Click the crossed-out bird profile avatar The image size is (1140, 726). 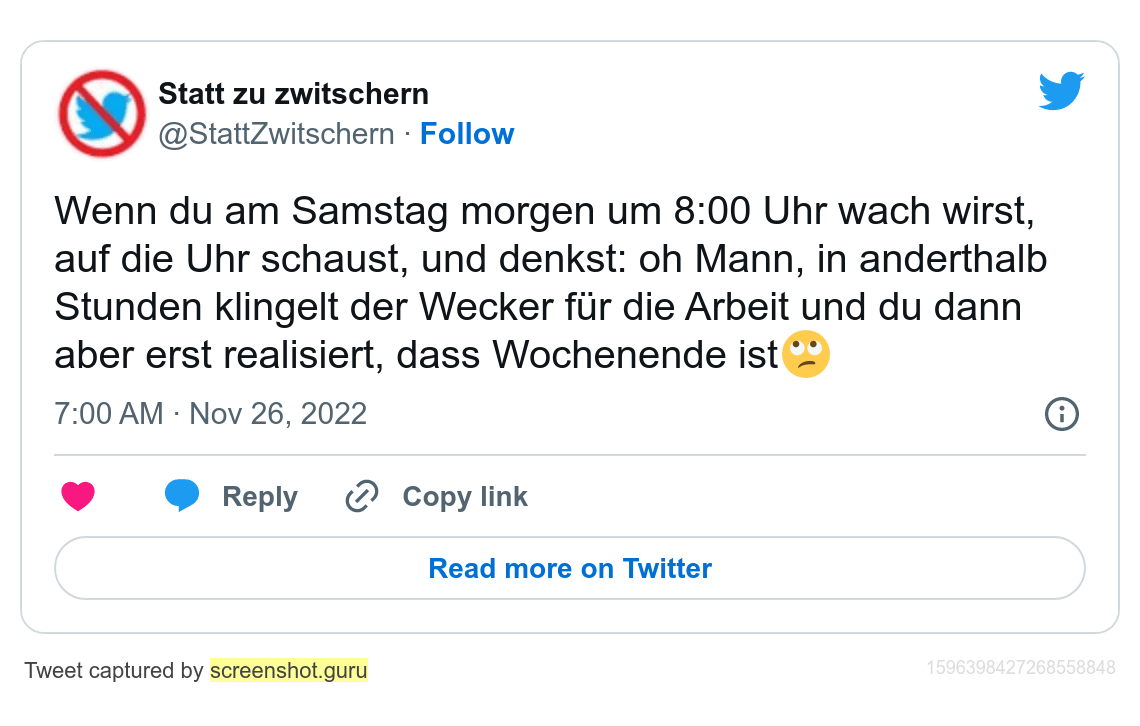coord(102,114)
